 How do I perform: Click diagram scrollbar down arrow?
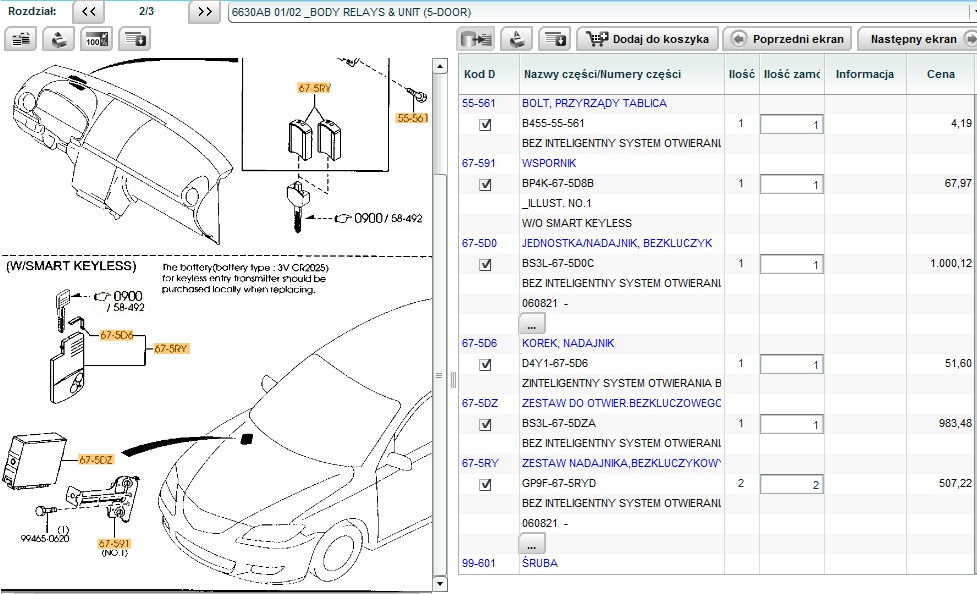click(x=440, y=584)
